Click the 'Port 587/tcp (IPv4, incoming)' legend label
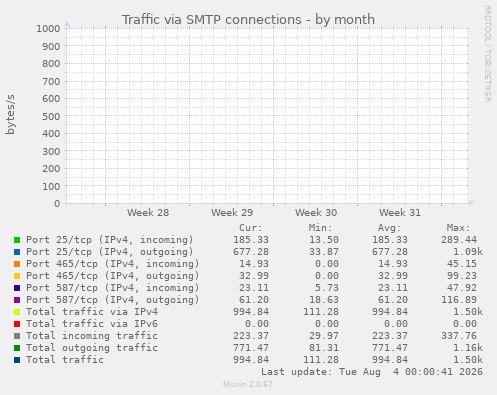The image size is (497, 395). pyautogui.click(x=113, y=288)
